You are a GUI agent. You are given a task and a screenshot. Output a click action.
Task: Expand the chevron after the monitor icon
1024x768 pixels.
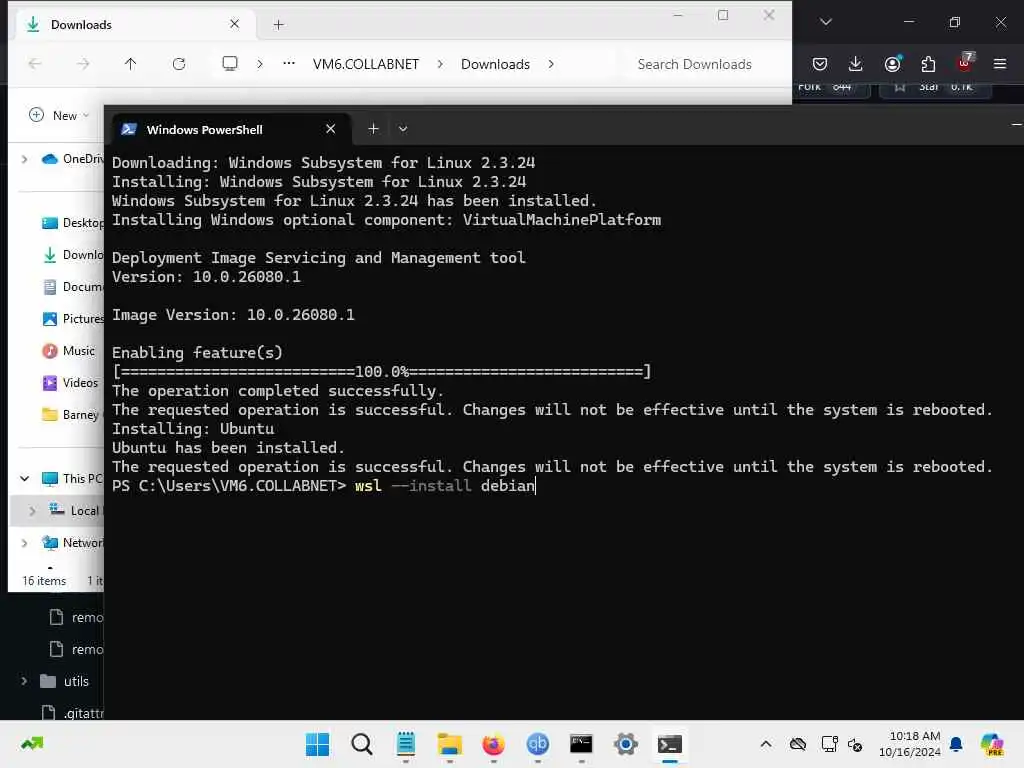[260, 64]
